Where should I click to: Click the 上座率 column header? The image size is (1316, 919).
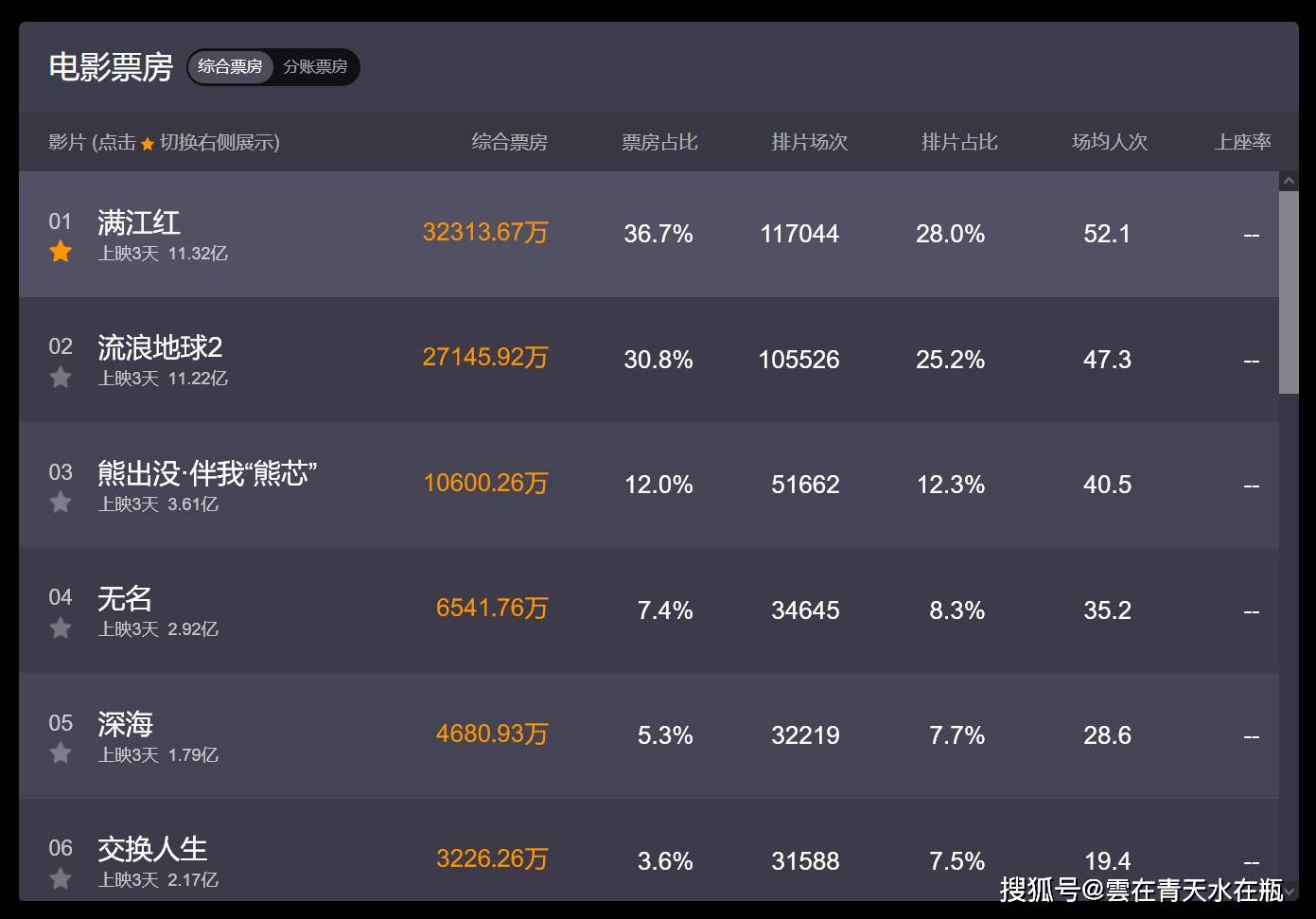coord(1244,142)
